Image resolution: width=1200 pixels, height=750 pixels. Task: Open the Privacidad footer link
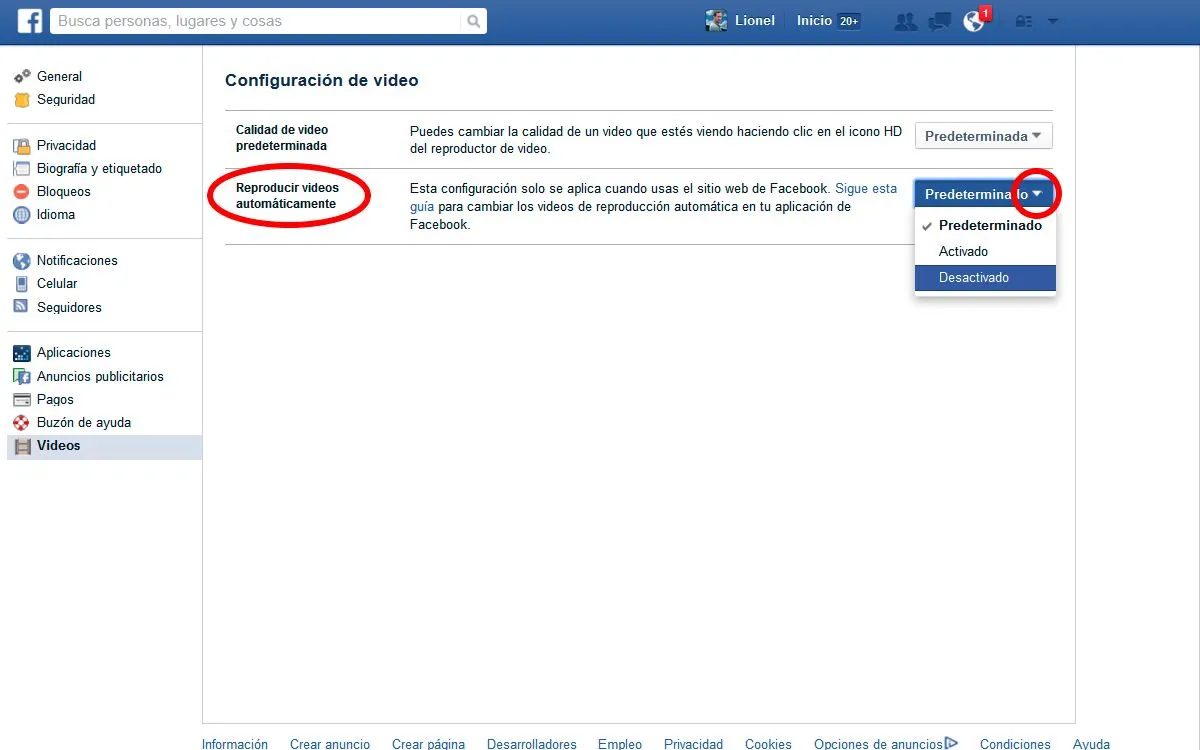click(x=694, y=744)
